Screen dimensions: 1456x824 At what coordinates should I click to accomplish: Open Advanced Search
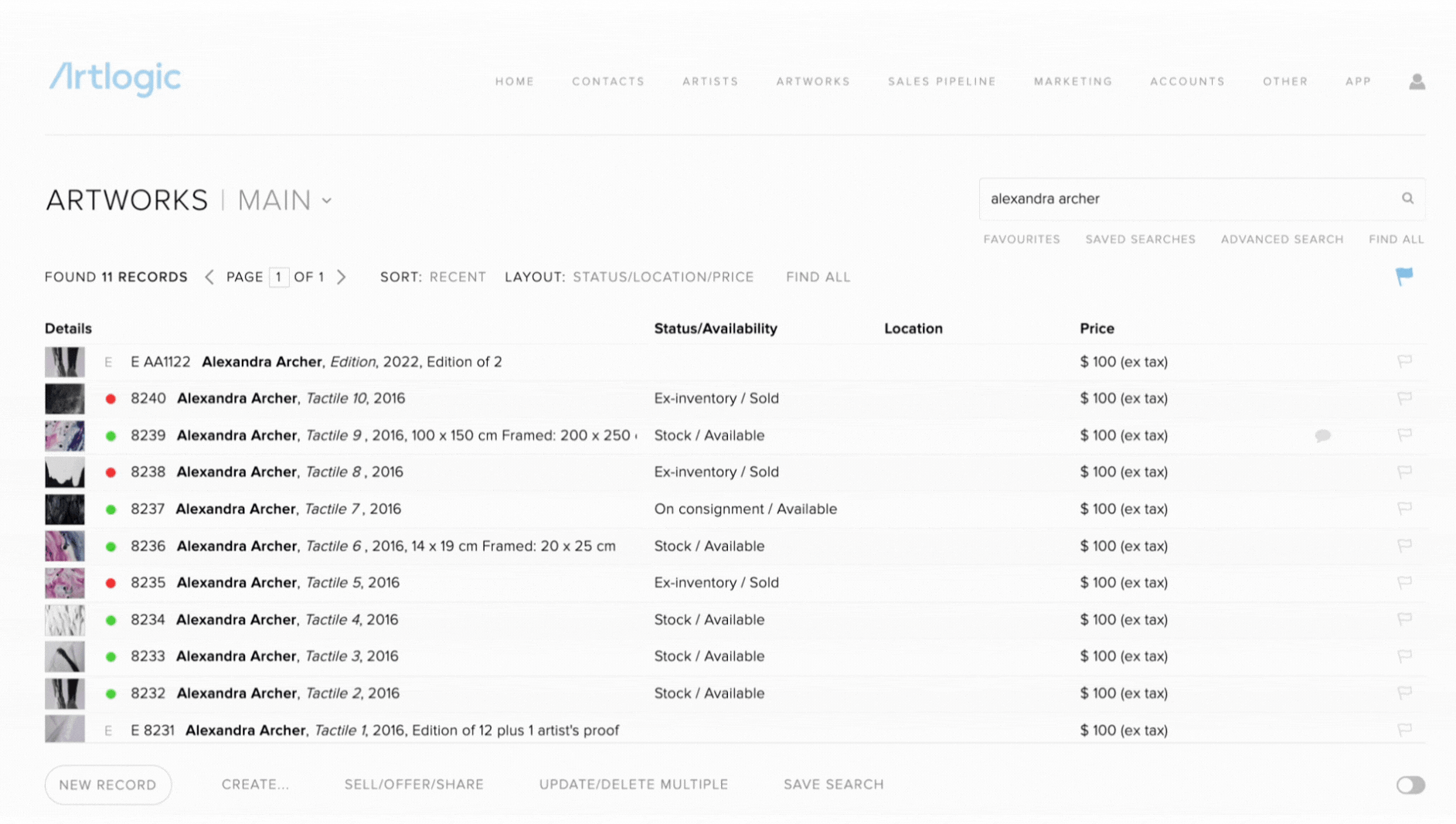(x=1281, y=240)
